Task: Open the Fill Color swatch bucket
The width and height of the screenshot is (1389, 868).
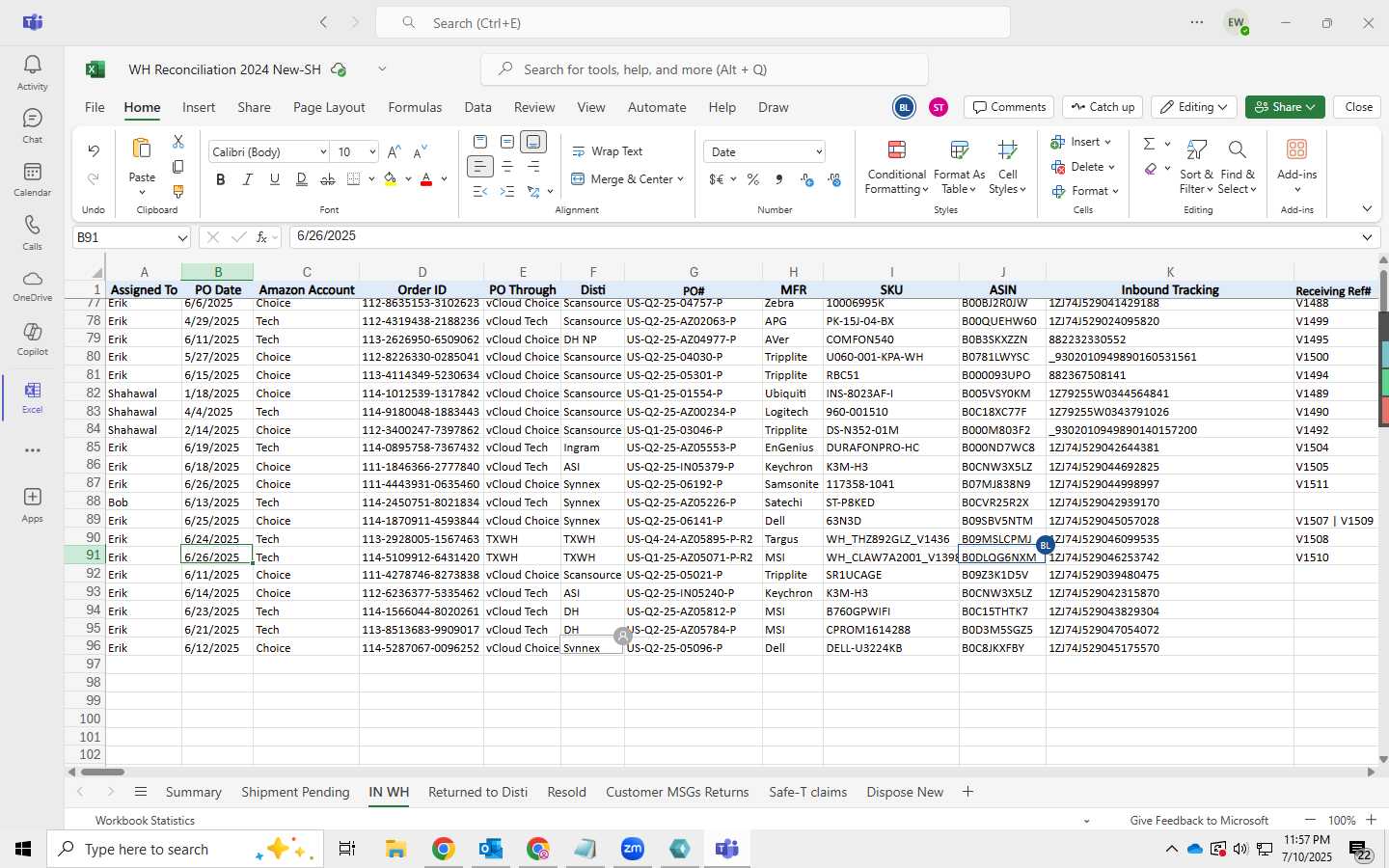Action: click(x=391, y=179)
